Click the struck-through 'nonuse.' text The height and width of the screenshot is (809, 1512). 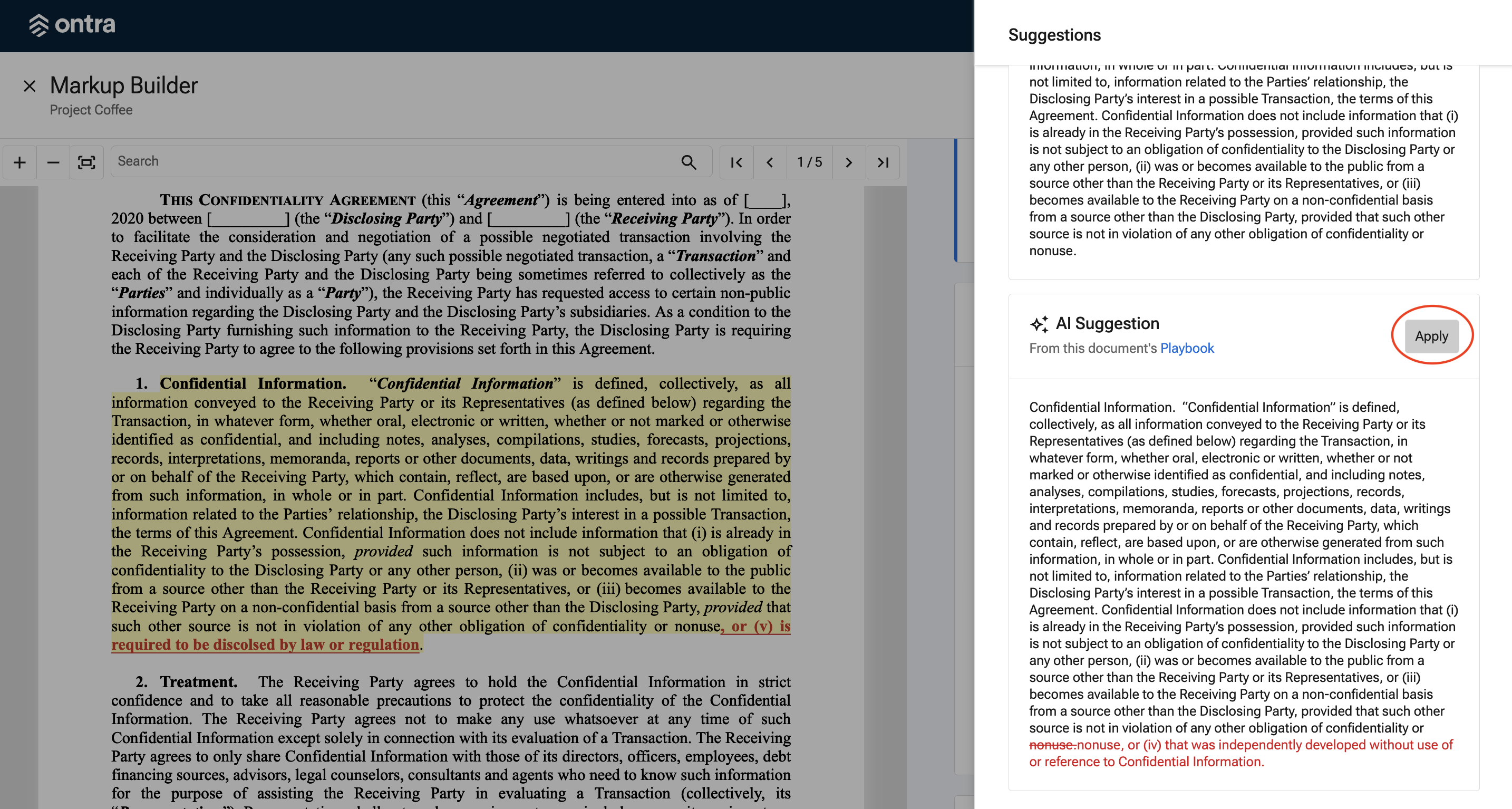[1052, 745]
